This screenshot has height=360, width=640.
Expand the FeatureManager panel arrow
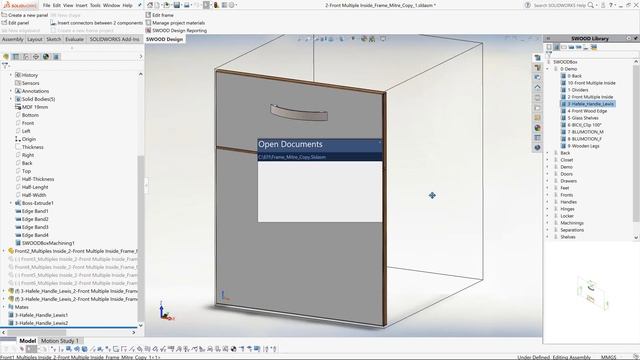click(x=141, y=57)
